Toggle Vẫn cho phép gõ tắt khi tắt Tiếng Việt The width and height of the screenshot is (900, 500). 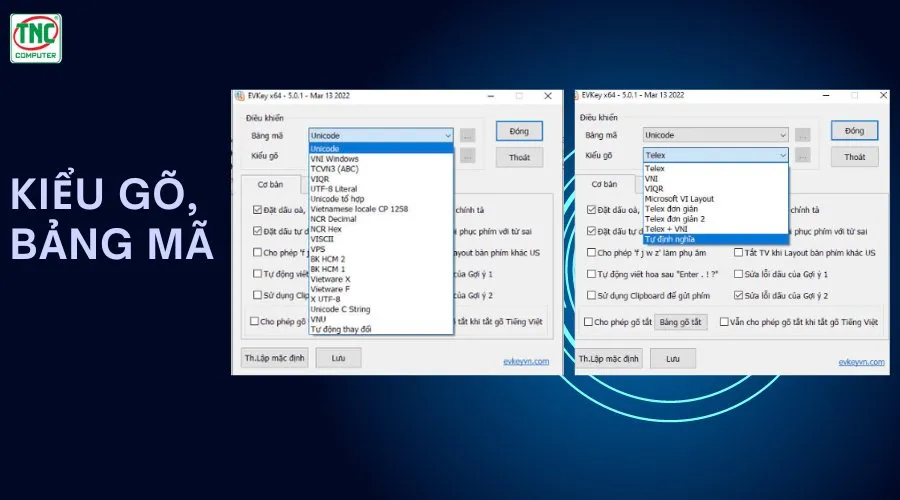pyautogui.click(x=724, y=322)
